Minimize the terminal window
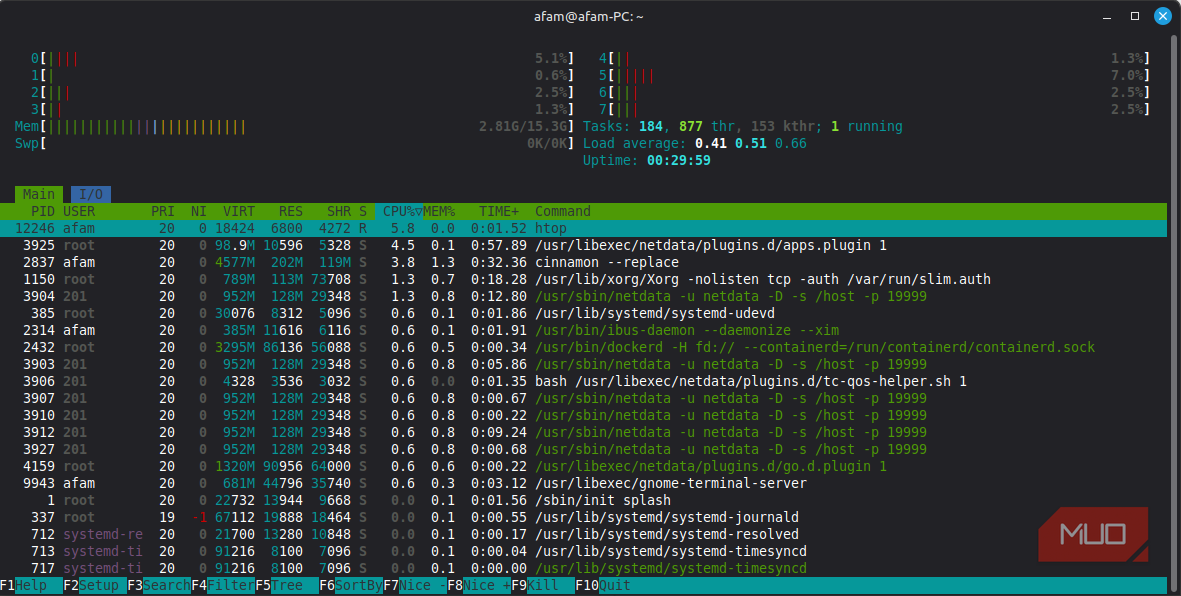 [x=1107, y=17]
